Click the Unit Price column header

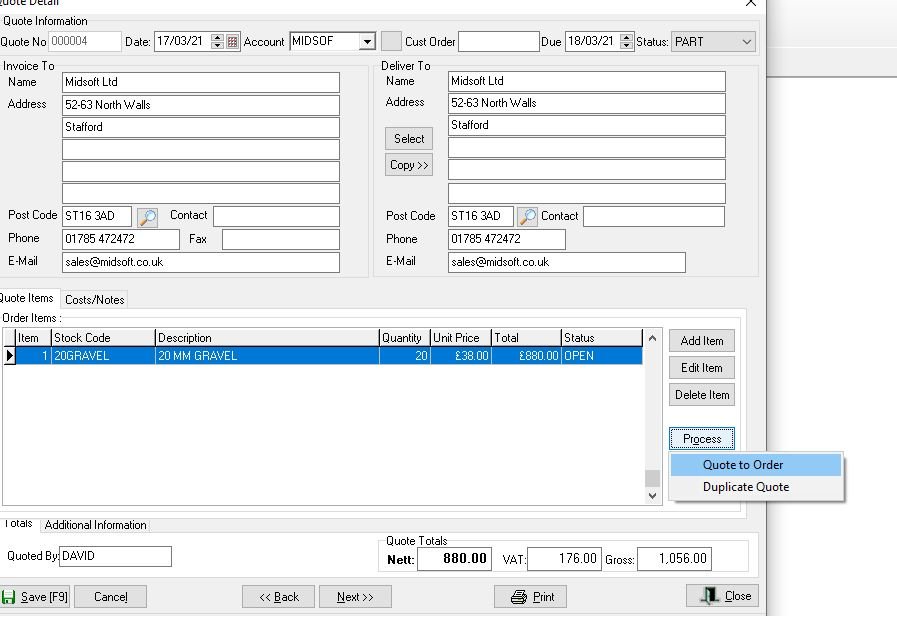click(x=461, y=338)
